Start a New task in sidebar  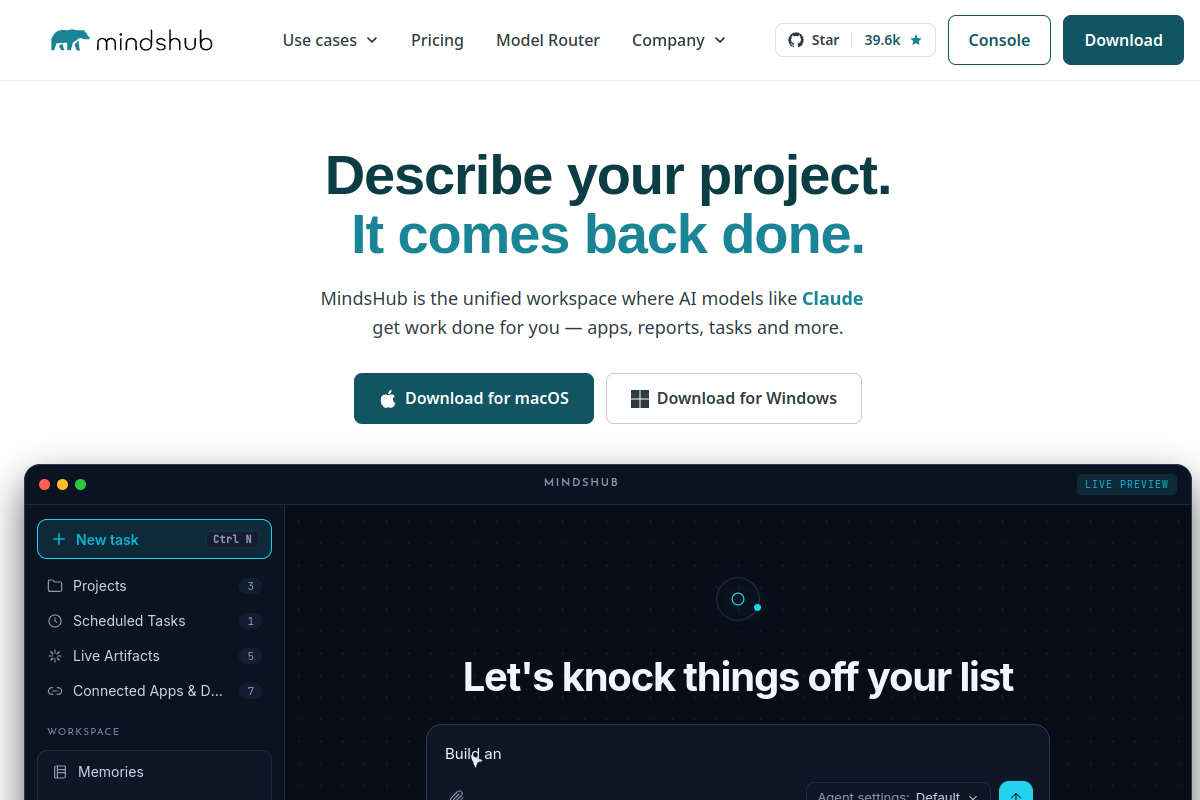(x=154, y=539)
